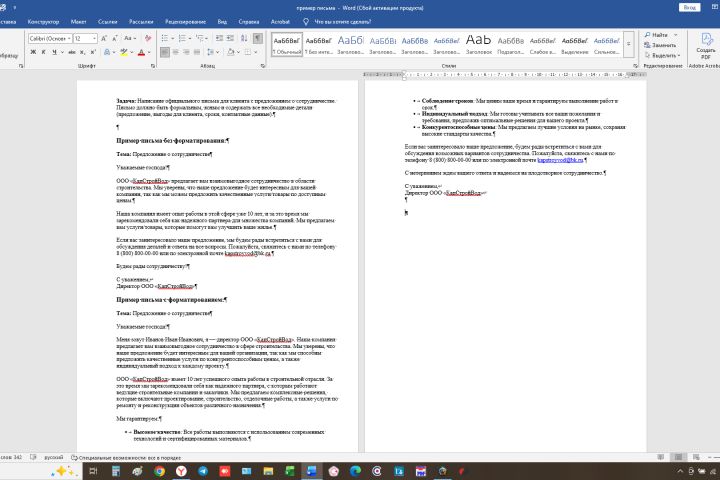This screenshot has height=480, width=720.
Task: Click Выделить in the editing group
Action: (x=662, y=55)
